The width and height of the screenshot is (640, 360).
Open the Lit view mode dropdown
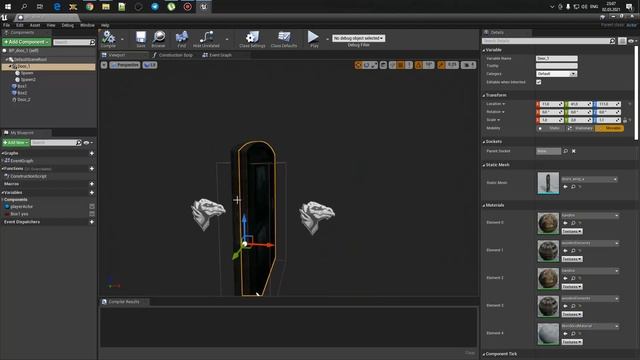point(150,65)
